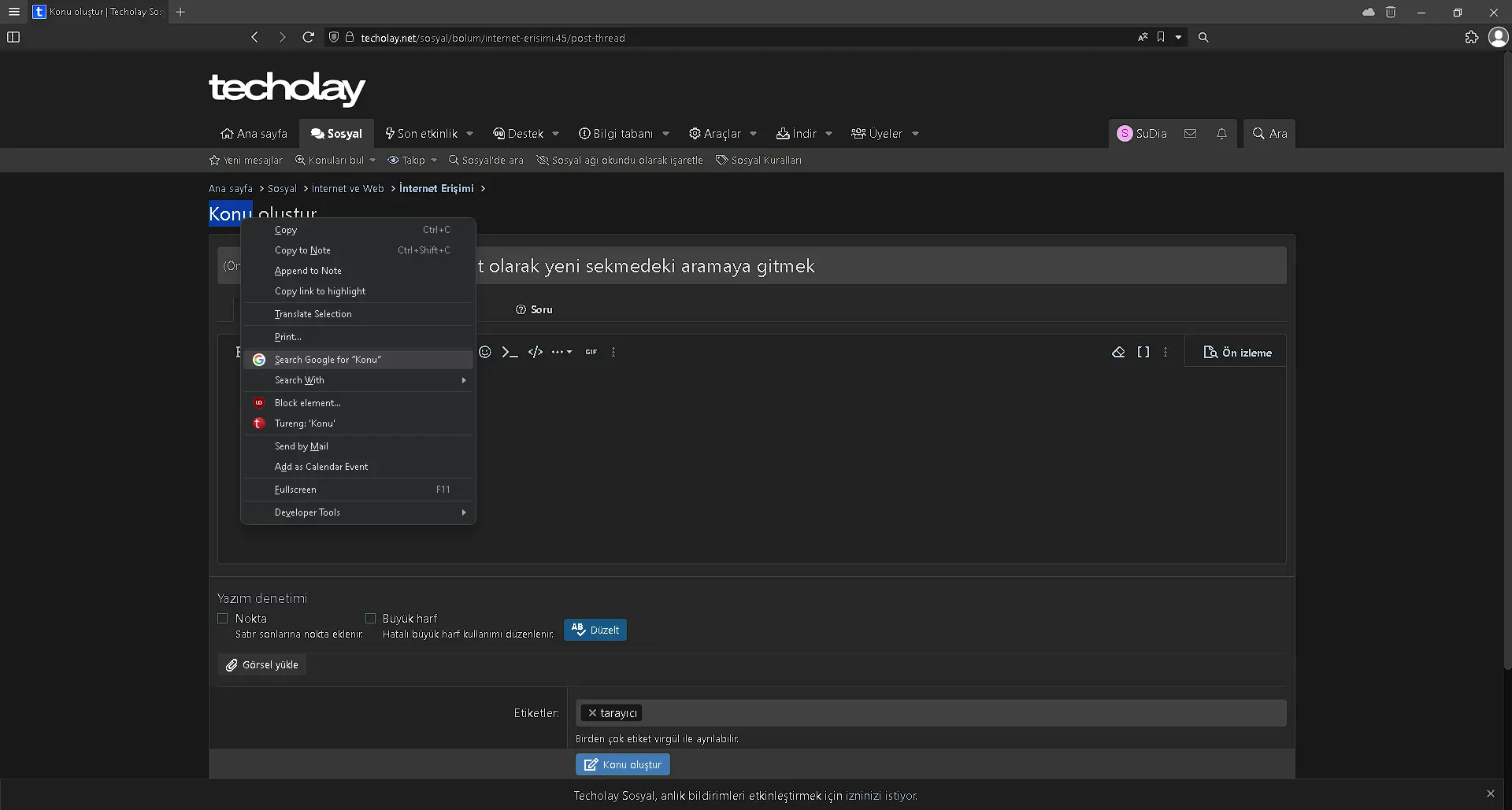Go forward with the forward arrow
1512x810 pixels.
[x=282, y=37]
